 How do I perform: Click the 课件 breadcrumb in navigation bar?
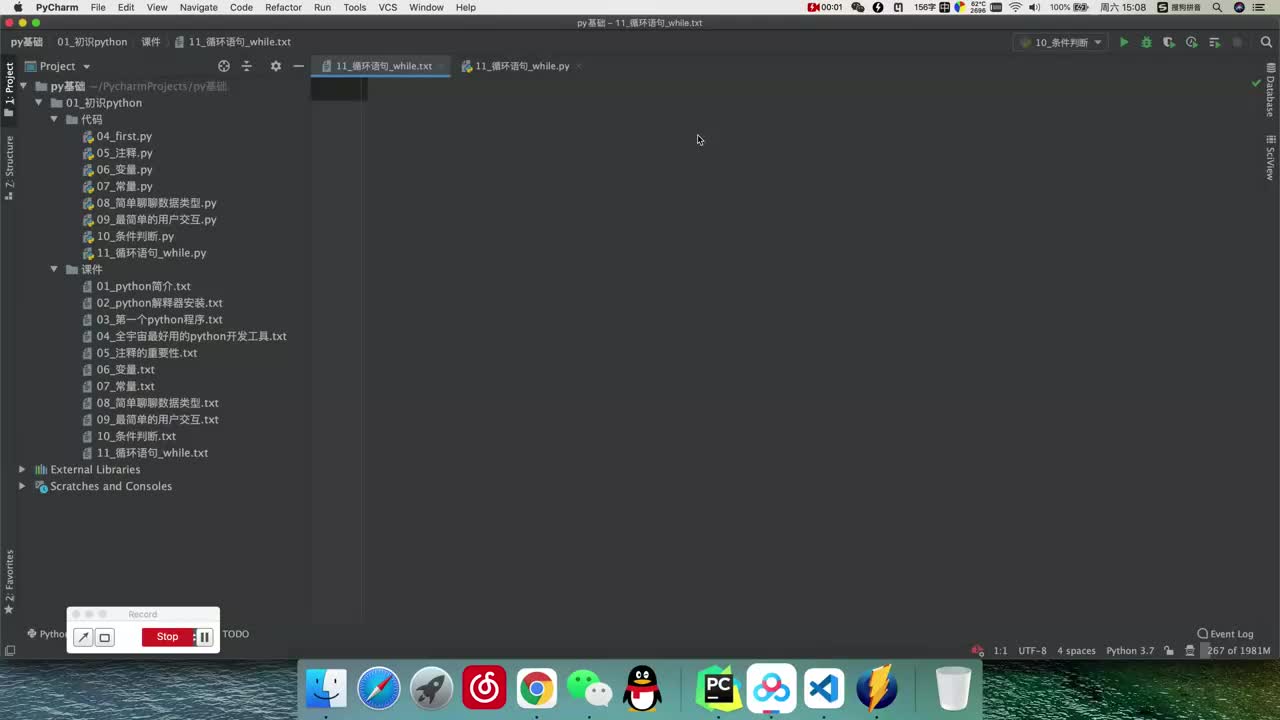click(150, 42)
